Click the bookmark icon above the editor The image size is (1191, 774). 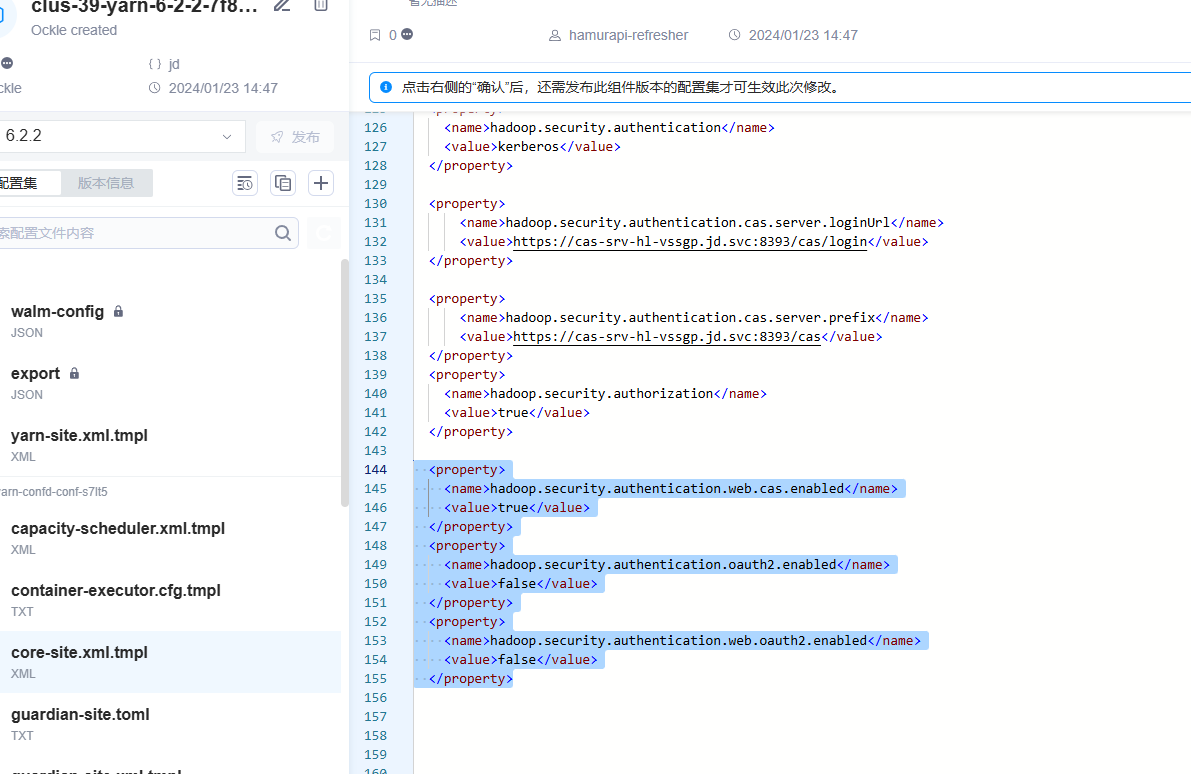(374, 35)
